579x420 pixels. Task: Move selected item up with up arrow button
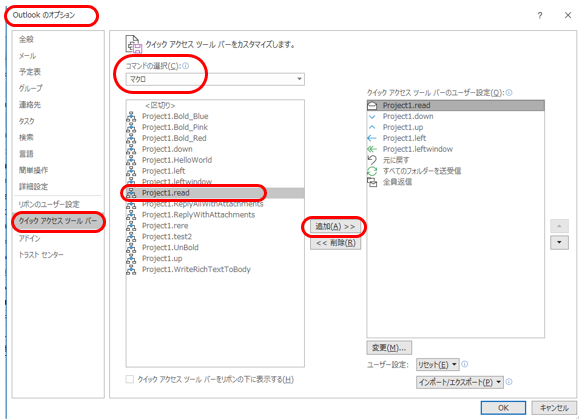click(x=559, y=226)
